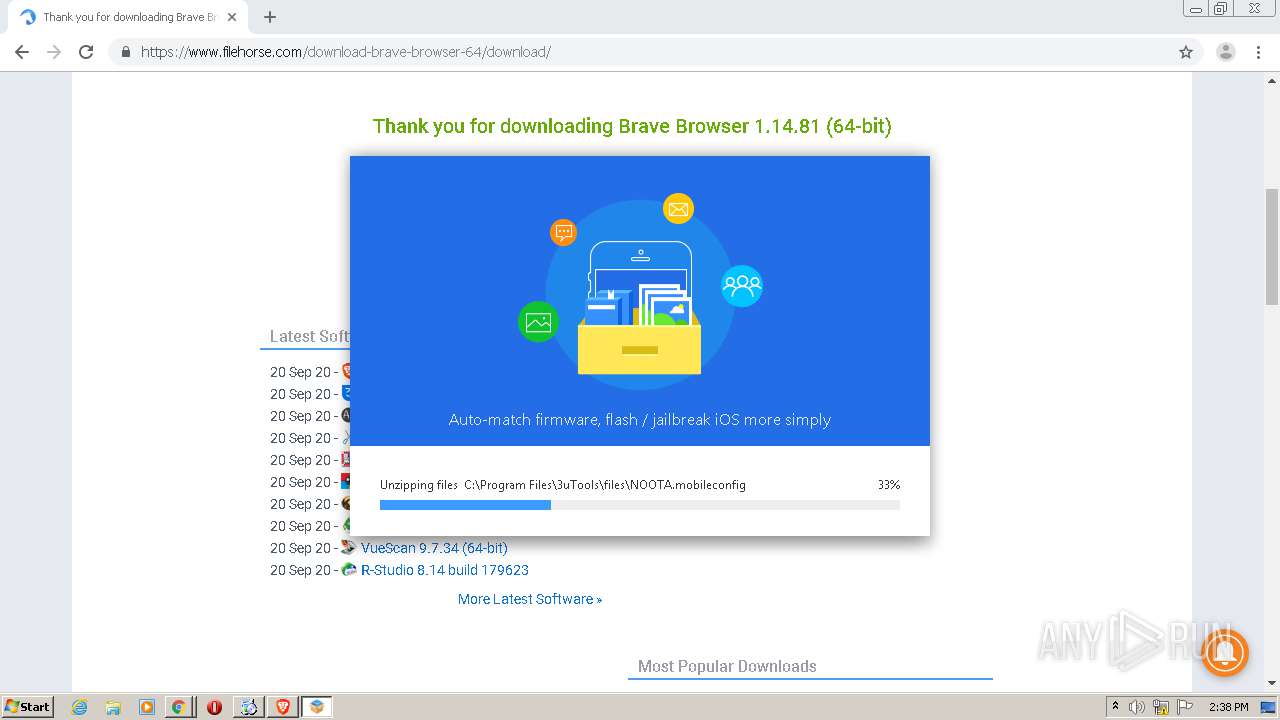Open the VueScan 9.7.34 (64-bit) link
This screenshot has width=1280, height=720.
point(434,548)
